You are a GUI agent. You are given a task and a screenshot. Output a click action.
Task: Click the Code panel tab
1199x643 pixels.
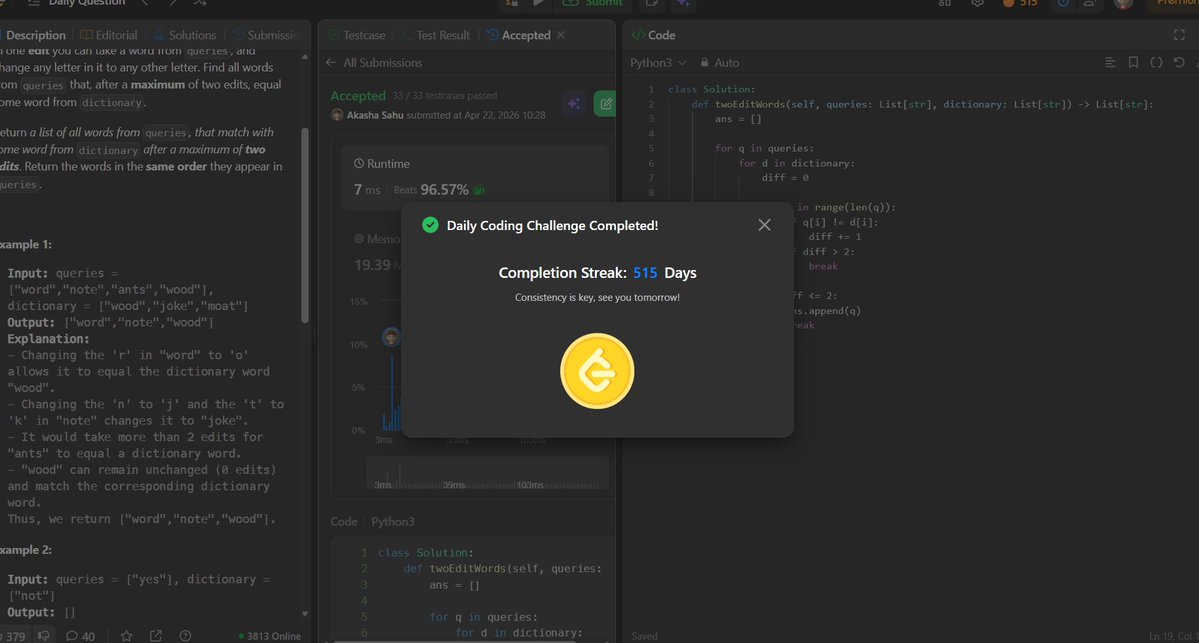point(654,35)
